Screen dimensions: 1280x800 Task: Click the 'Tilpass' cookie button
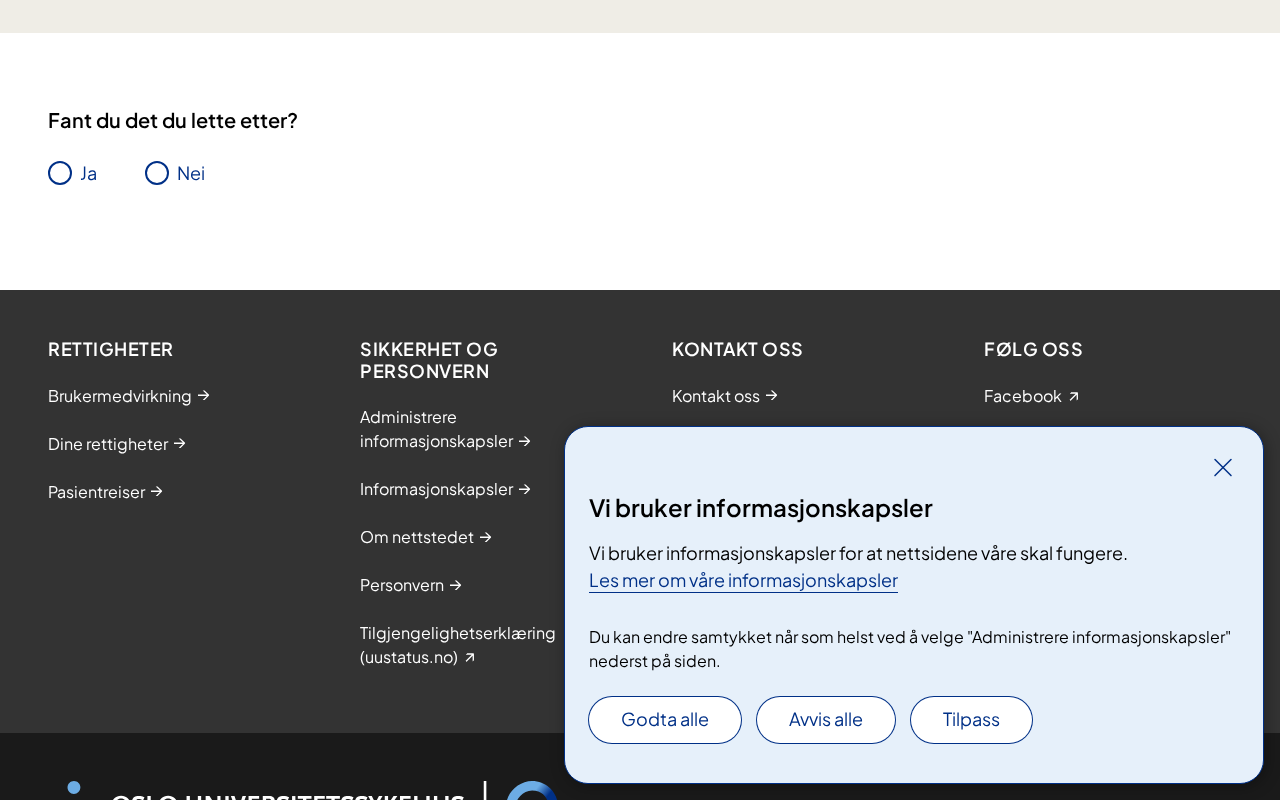click(971, 720)
